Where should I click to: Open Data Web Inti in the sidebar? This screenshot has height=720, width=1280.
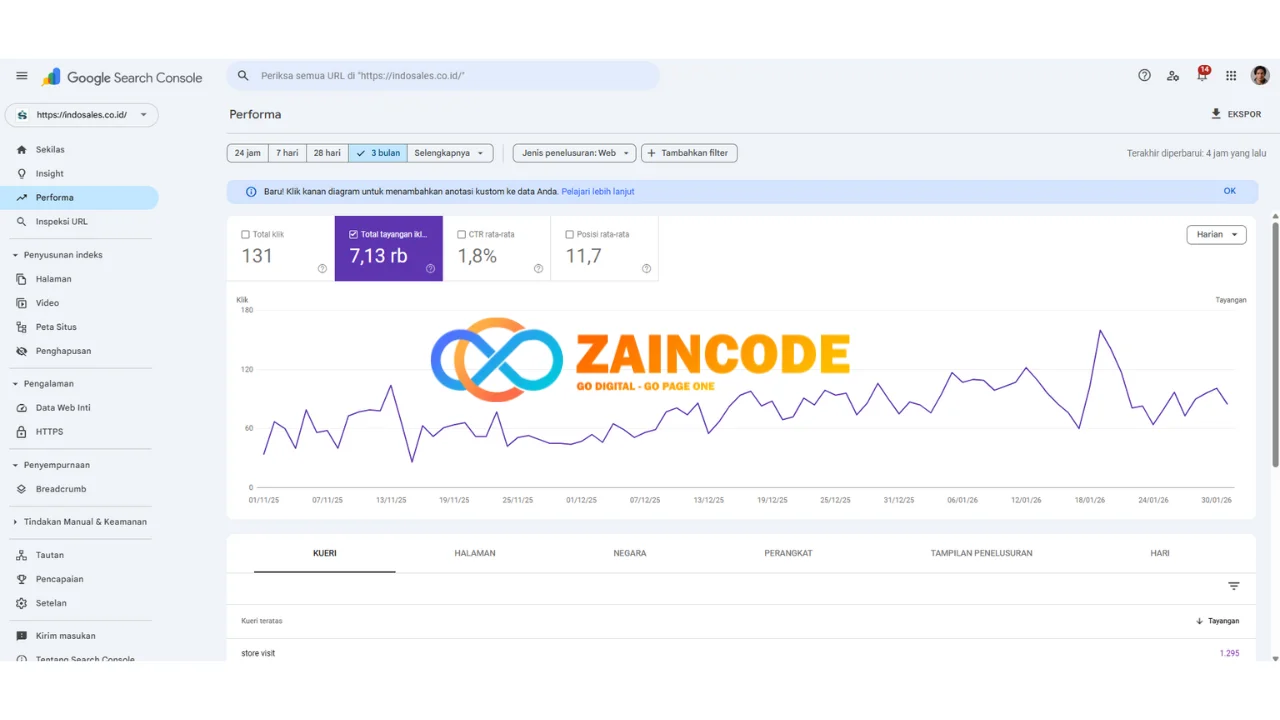click(80, 408)
